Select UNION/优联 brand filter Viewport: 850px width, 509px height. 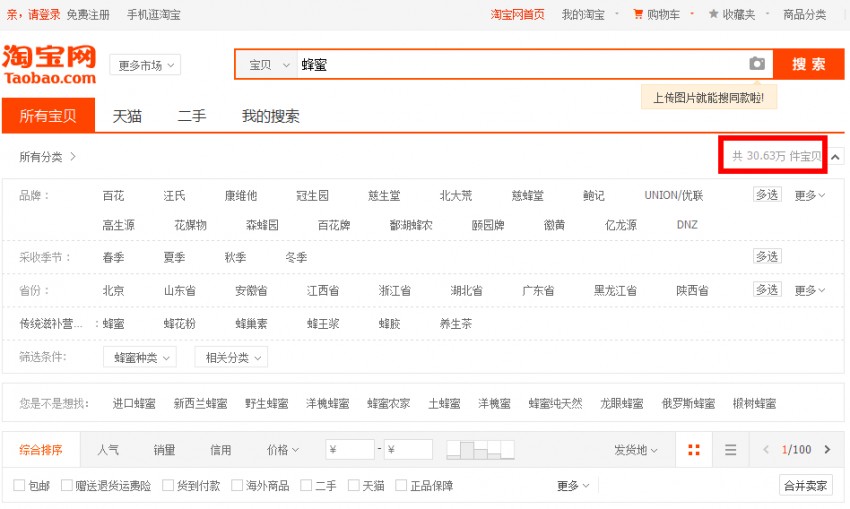coord(673,195)
